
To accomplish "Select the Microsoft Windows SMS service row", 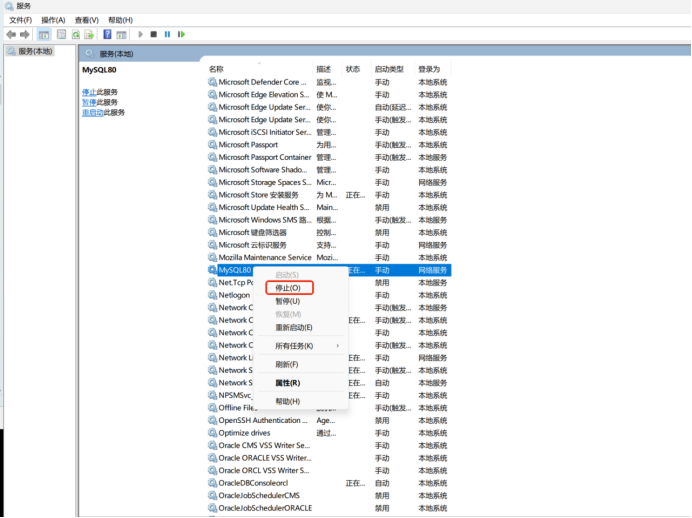I will pos(329,220).
